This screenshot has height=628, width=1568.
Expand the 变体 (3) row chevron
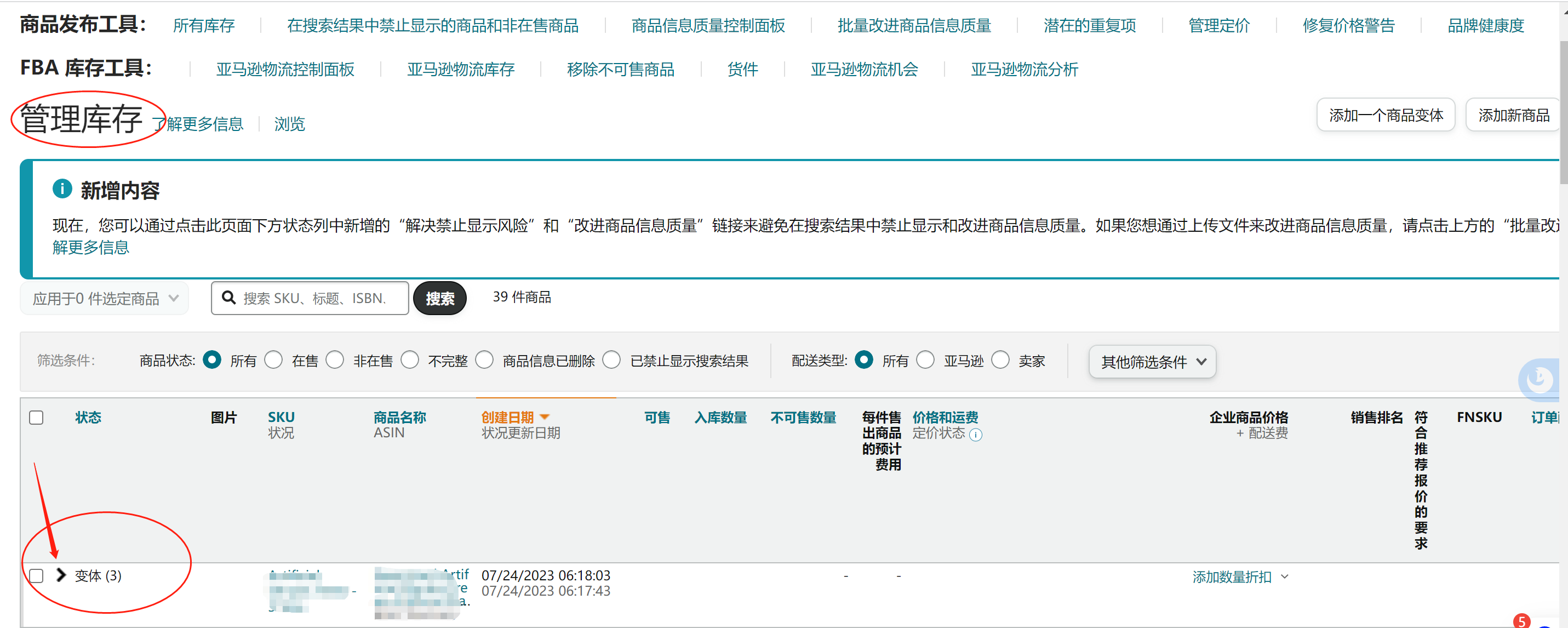point(60,575)
